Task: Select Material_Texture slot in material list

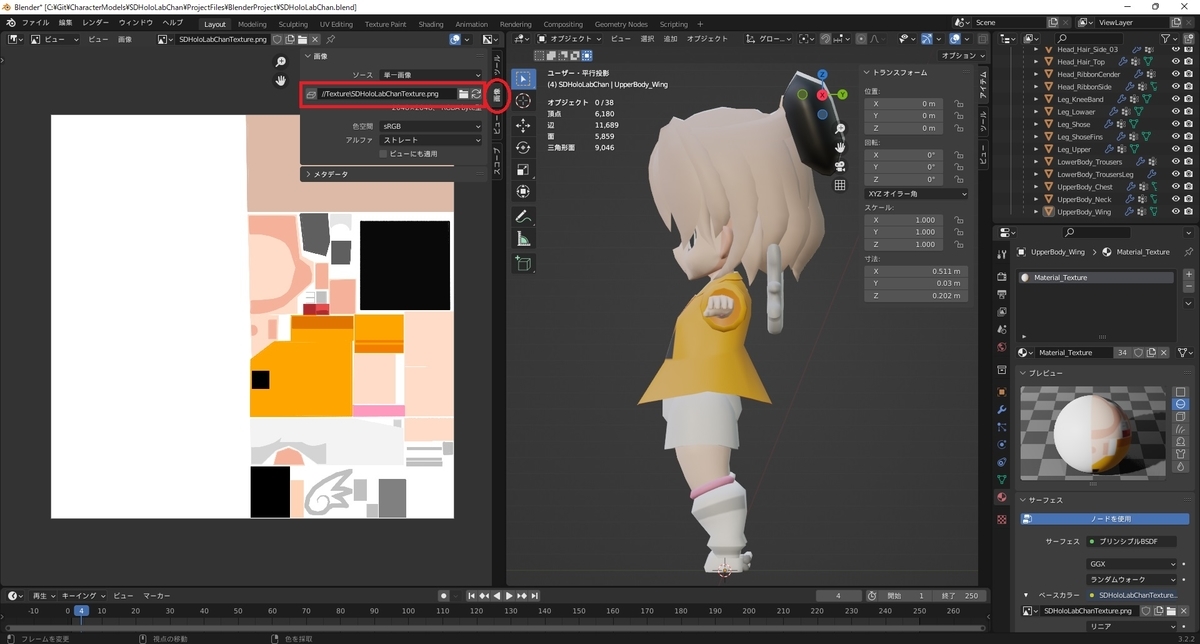Action: (1098, 277)
